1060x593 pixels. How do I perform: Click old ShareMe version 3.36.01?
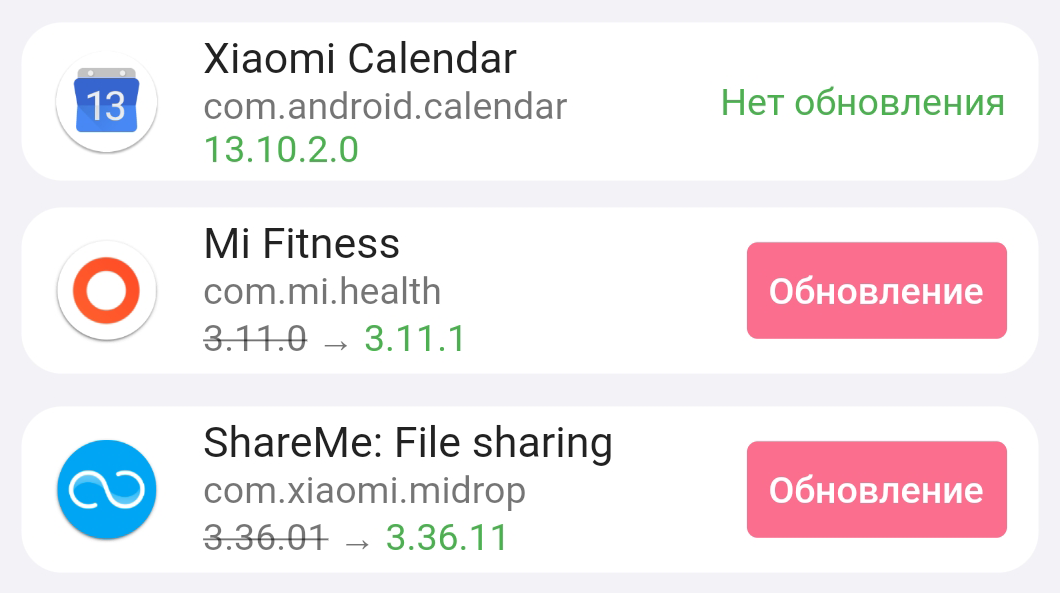pyautogui.click(x=266, y=538)
